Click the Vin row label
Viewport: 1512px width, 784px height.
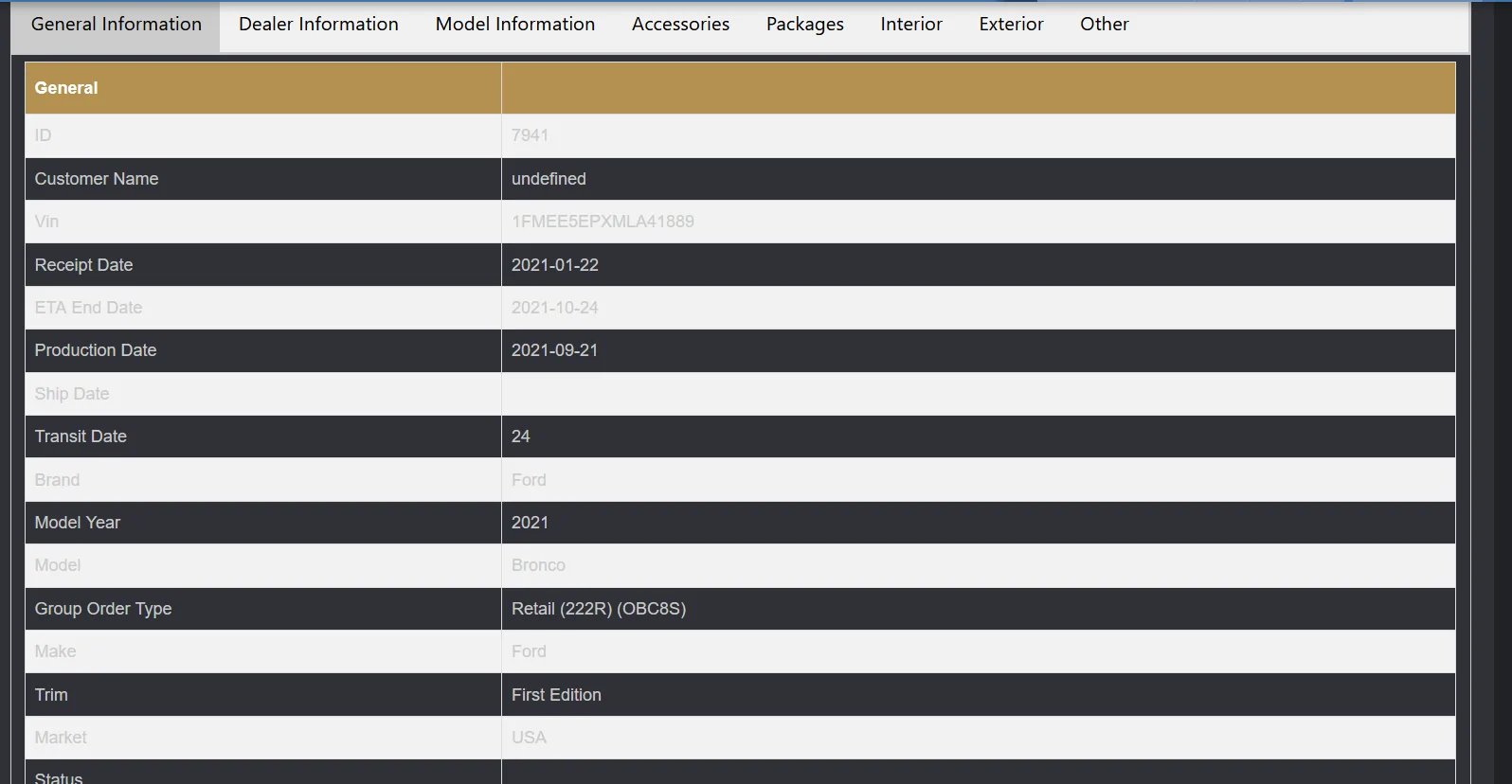(x=46, y=222)
